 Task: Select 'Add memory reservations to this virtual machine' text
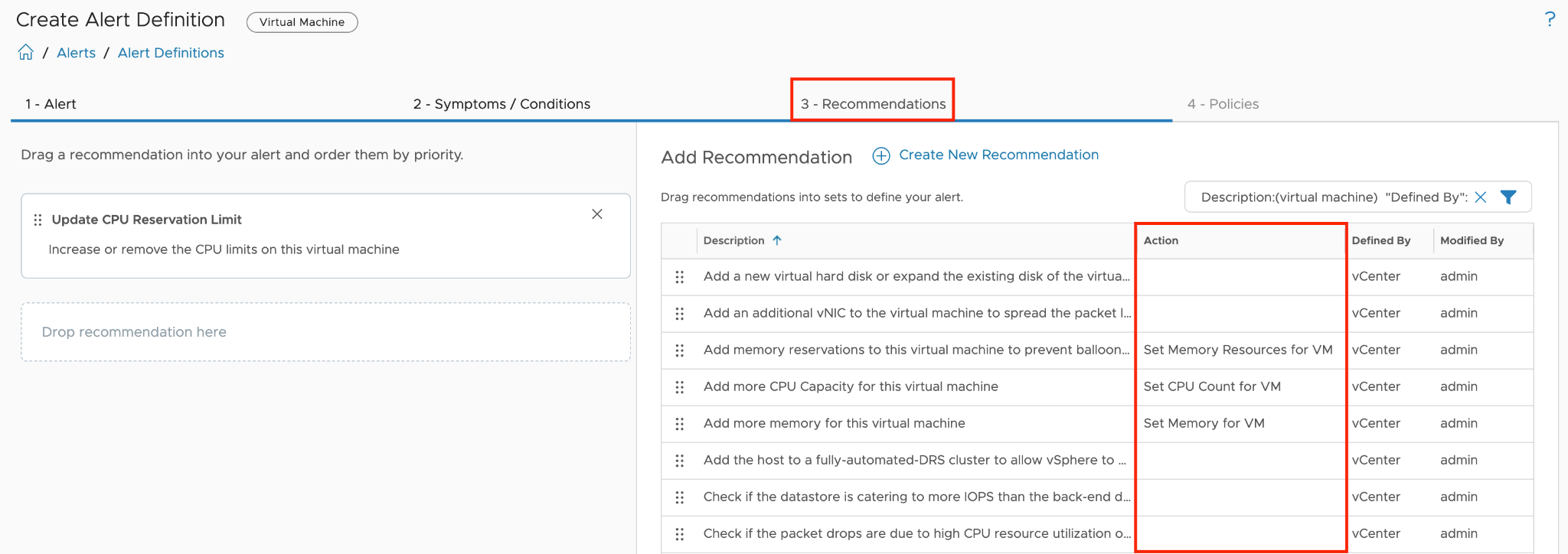point(916,350)
